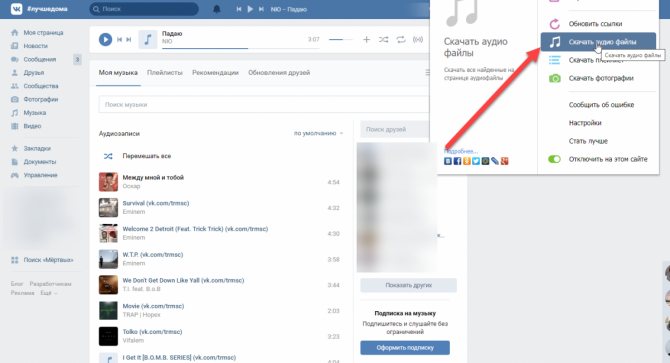Toggle Отключить на этом сайте switch
This screenshot has width=670, height=363.
(554, 159)
